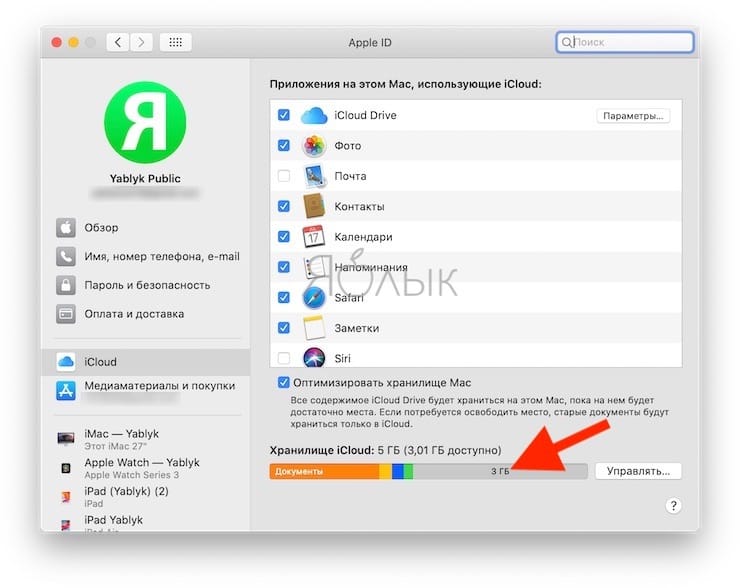Go back with the left chevron button
Image resolution: width=740 pixels, height=588 pixels.
tap(118, 42)
